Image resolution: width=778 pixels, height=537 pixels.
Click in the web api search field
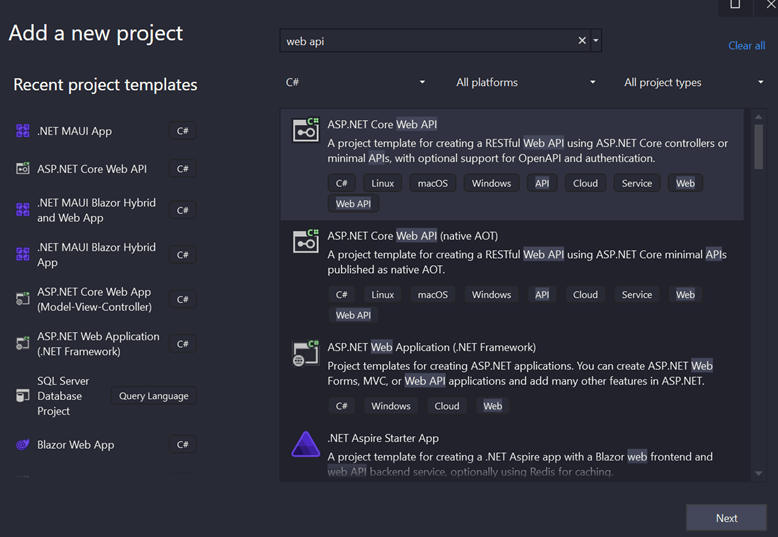pyautogui.click(x=425, y=41)
